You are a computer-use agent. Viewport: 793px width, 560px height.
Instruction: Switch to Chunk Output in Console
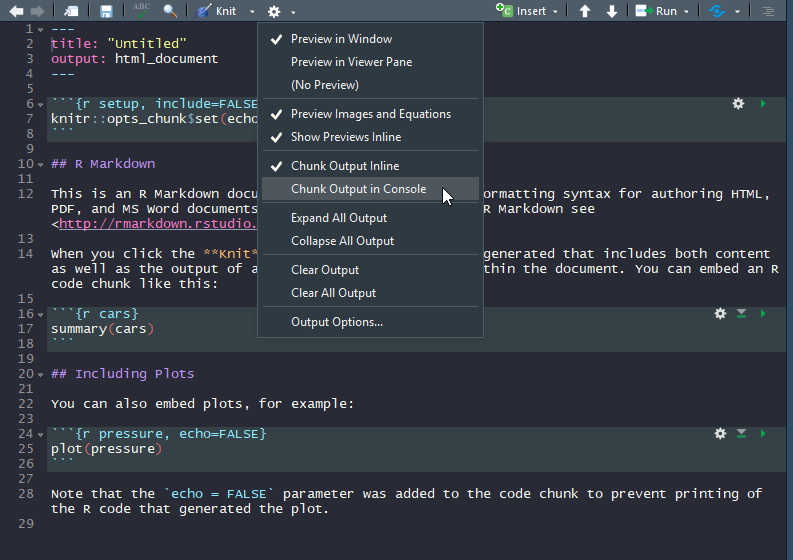click(370, 189)
